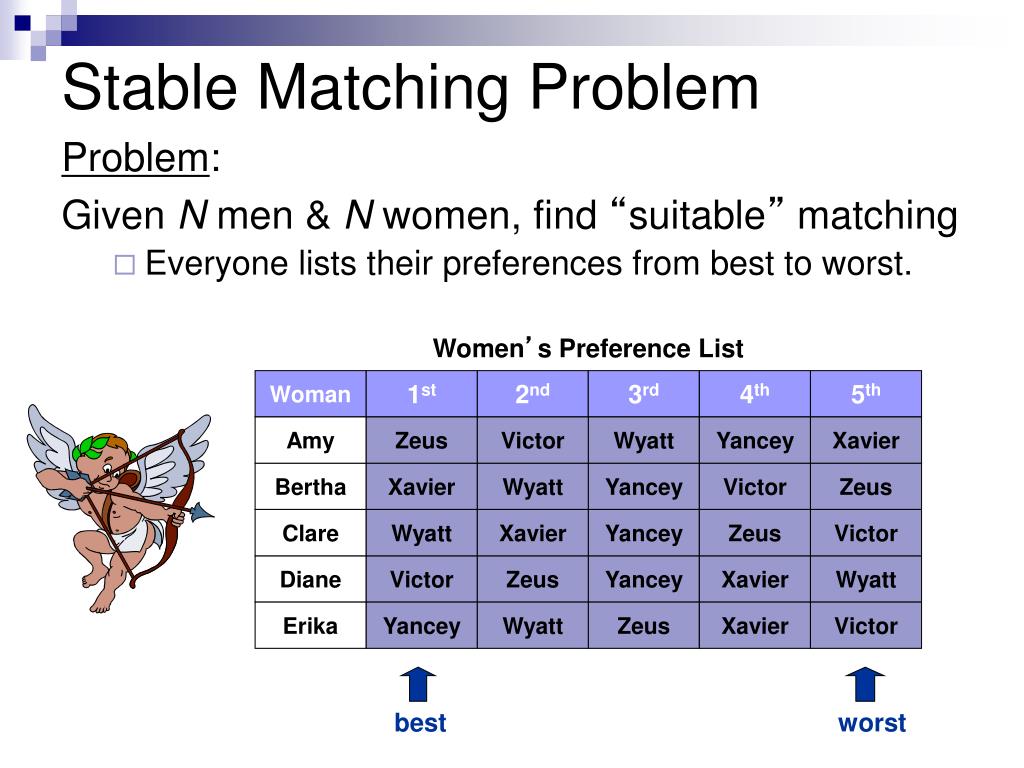1024x768 pixels.
Task: Select the "Woman" column header cell
Action: pyautogui.click(x=310, y=394)
